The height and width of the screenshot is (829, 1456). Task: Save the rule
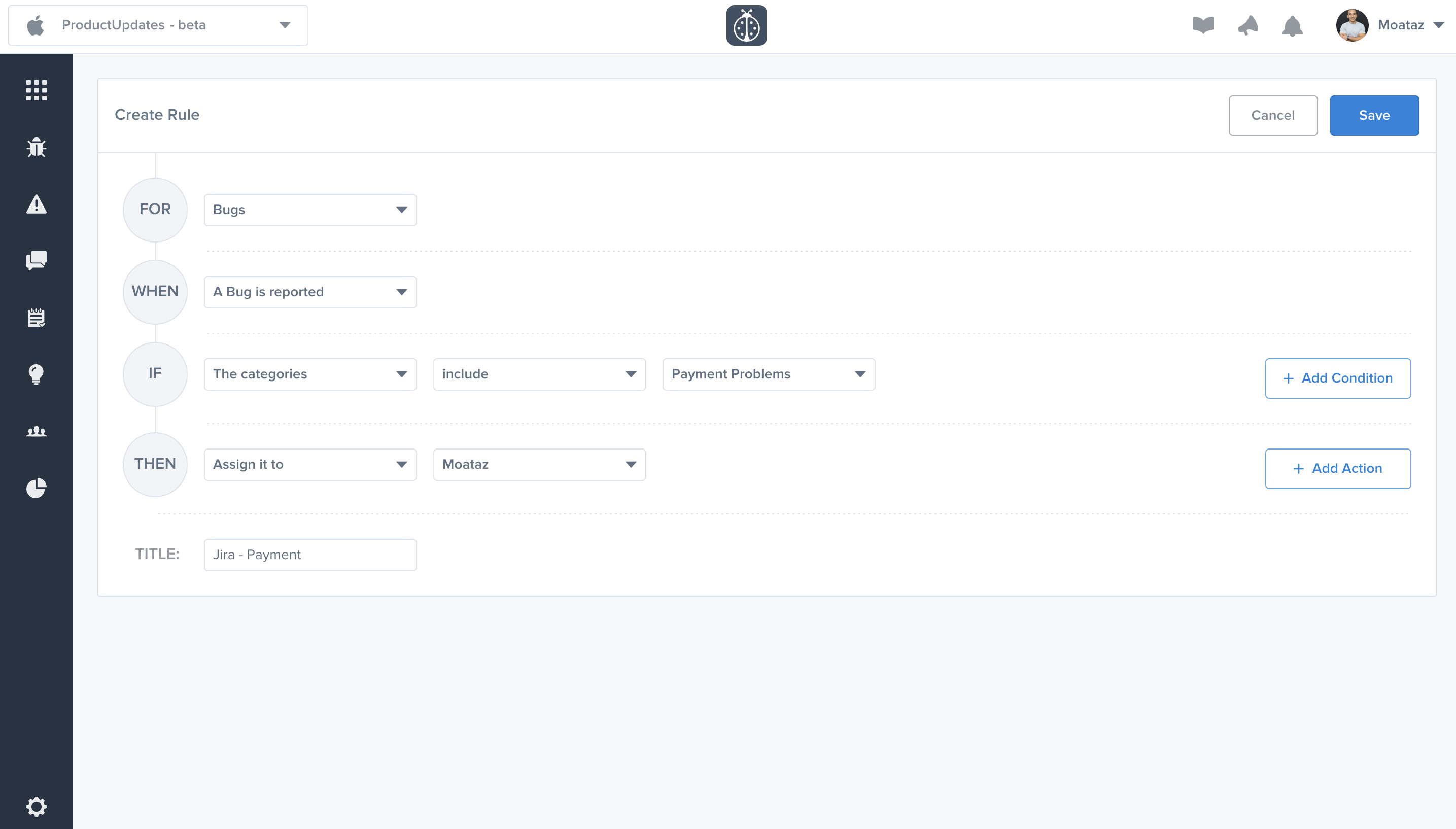point(1374,116)
